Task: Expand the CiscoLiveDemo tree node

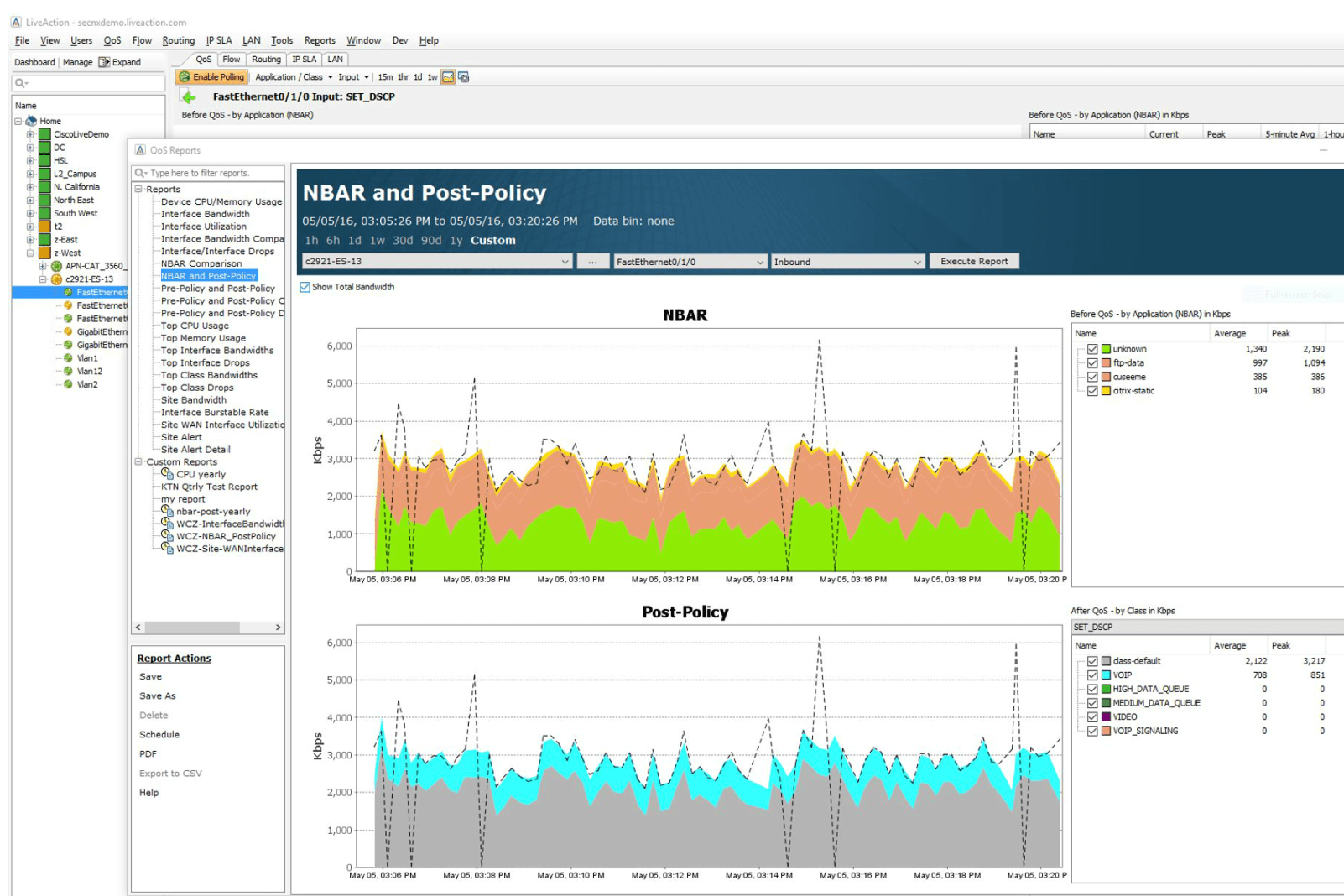Action: tap(30, 134)
